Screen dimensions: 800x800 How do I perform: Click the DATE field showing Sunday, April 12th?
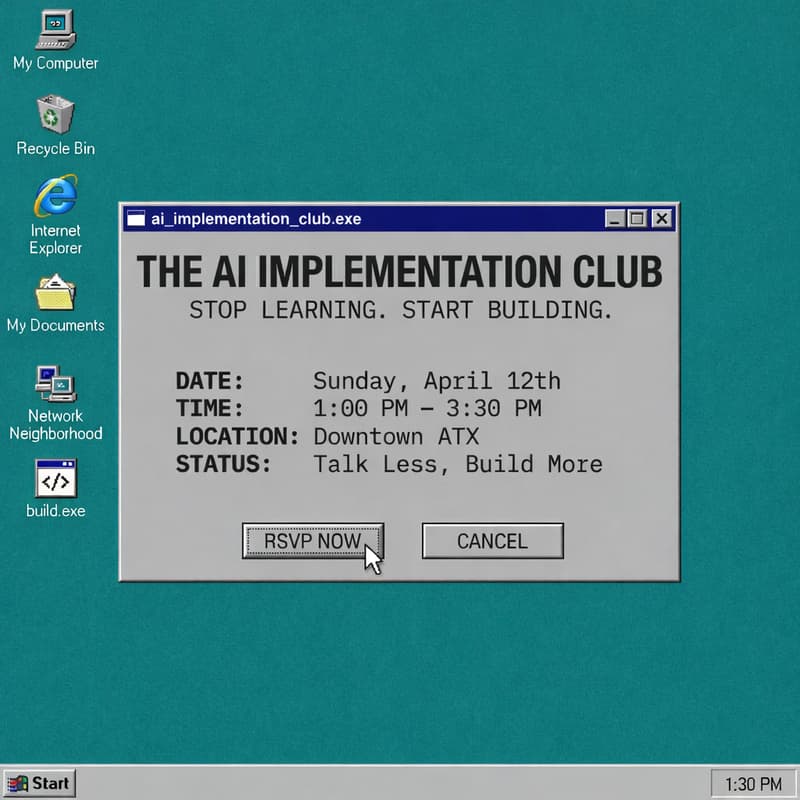coord(438,381)
